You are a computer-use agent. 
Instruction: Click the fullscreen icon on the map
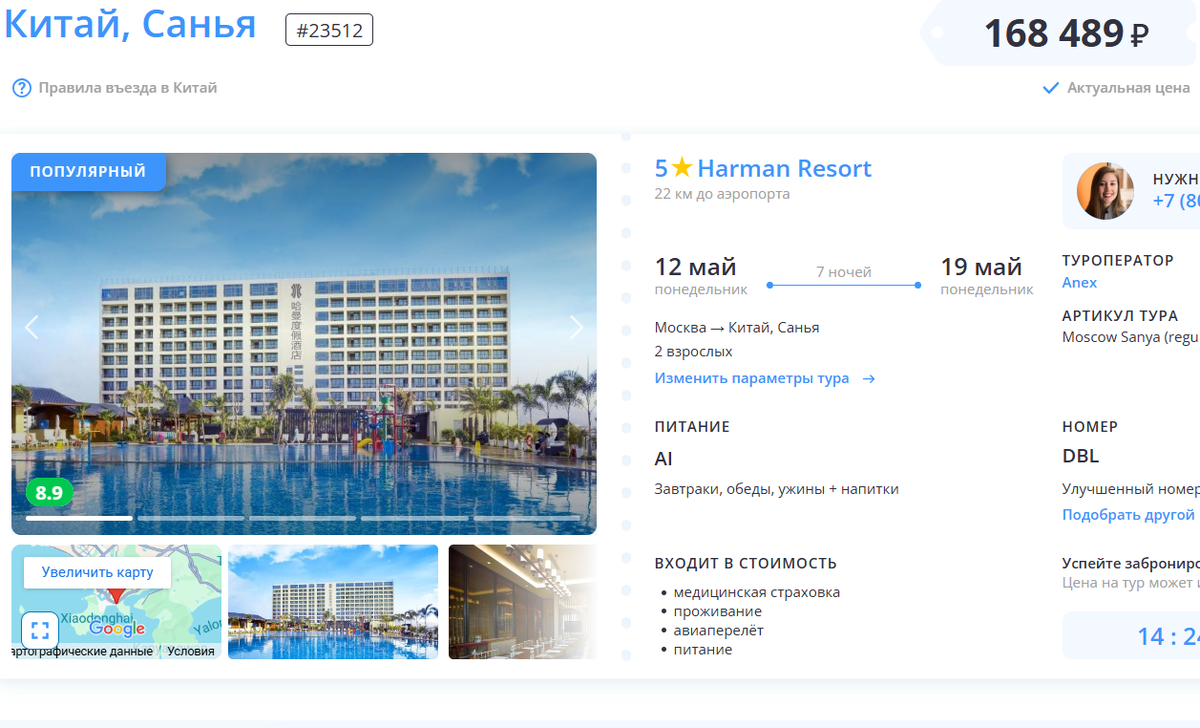[x=40, y=629]
